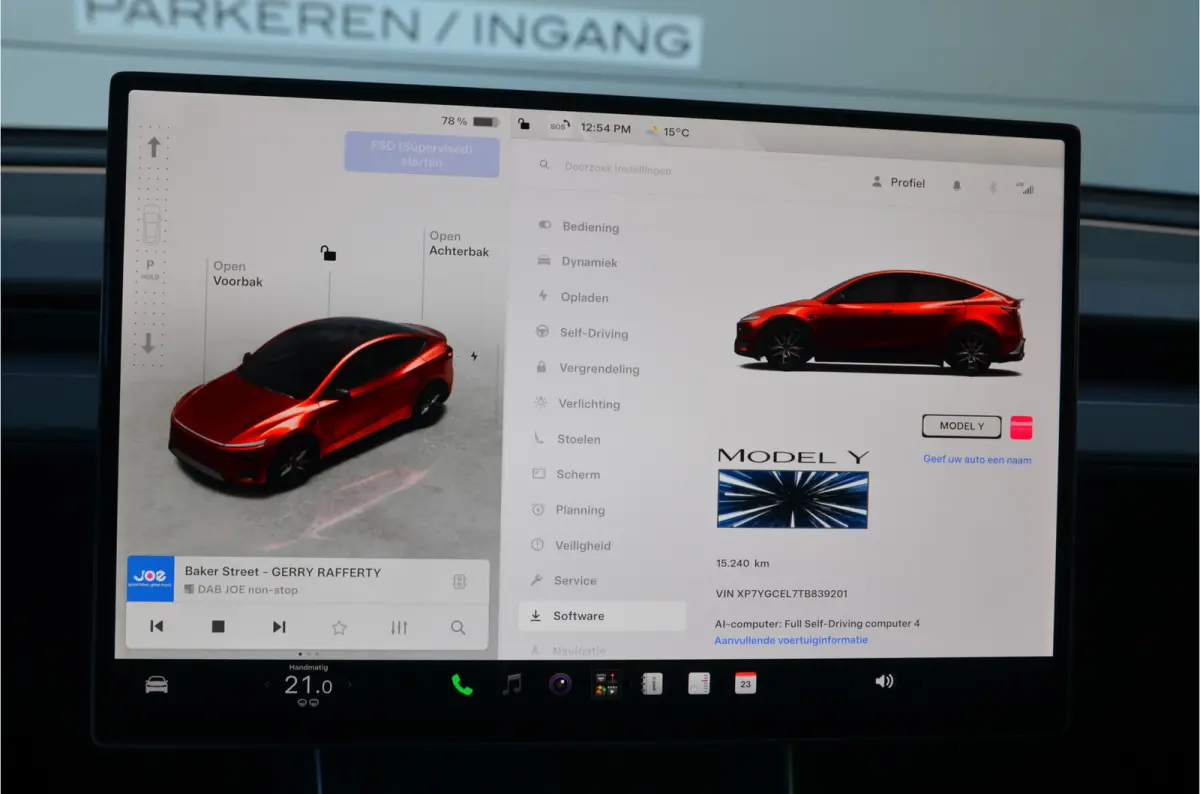Image resolution: width=1200 pixels, height=794 pixels.
Task: Select the Software settings tab
Action: [602, 616]
